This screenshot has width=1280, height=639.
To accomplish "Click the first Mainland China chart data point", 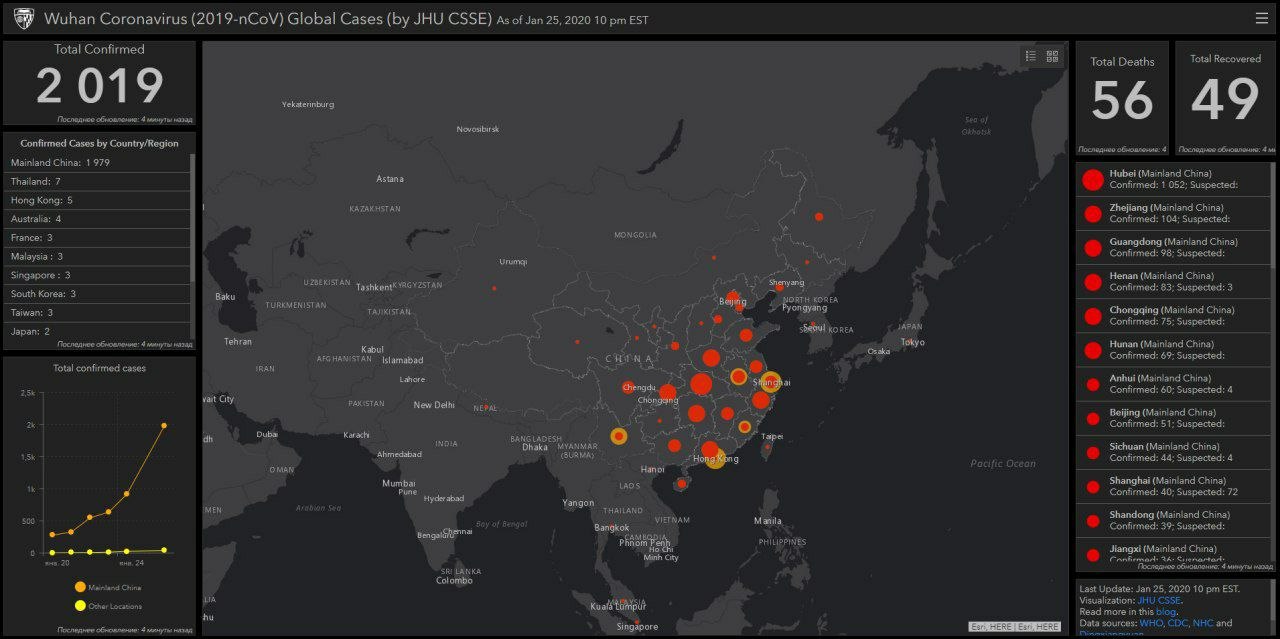I will [x=52, y=534].
